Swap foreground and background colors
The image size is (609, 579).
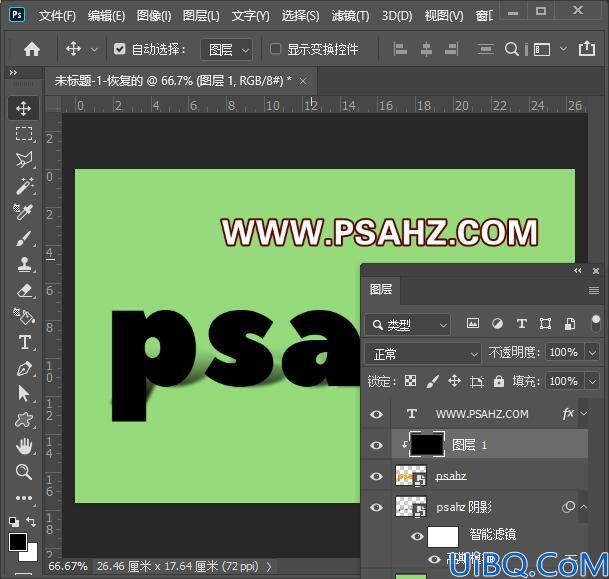pyautogui.click(x=31, y=522)
